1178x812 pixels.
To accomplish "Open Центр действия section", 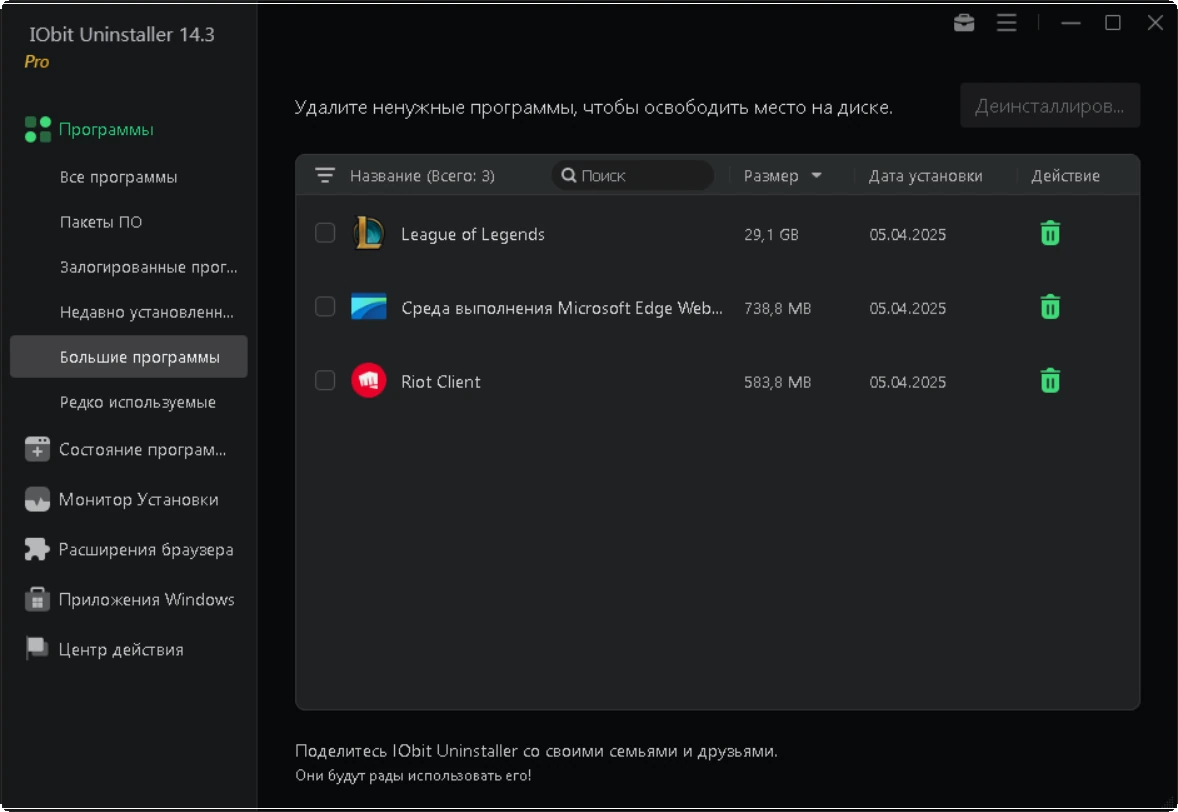I will click(x=121, y=650).
